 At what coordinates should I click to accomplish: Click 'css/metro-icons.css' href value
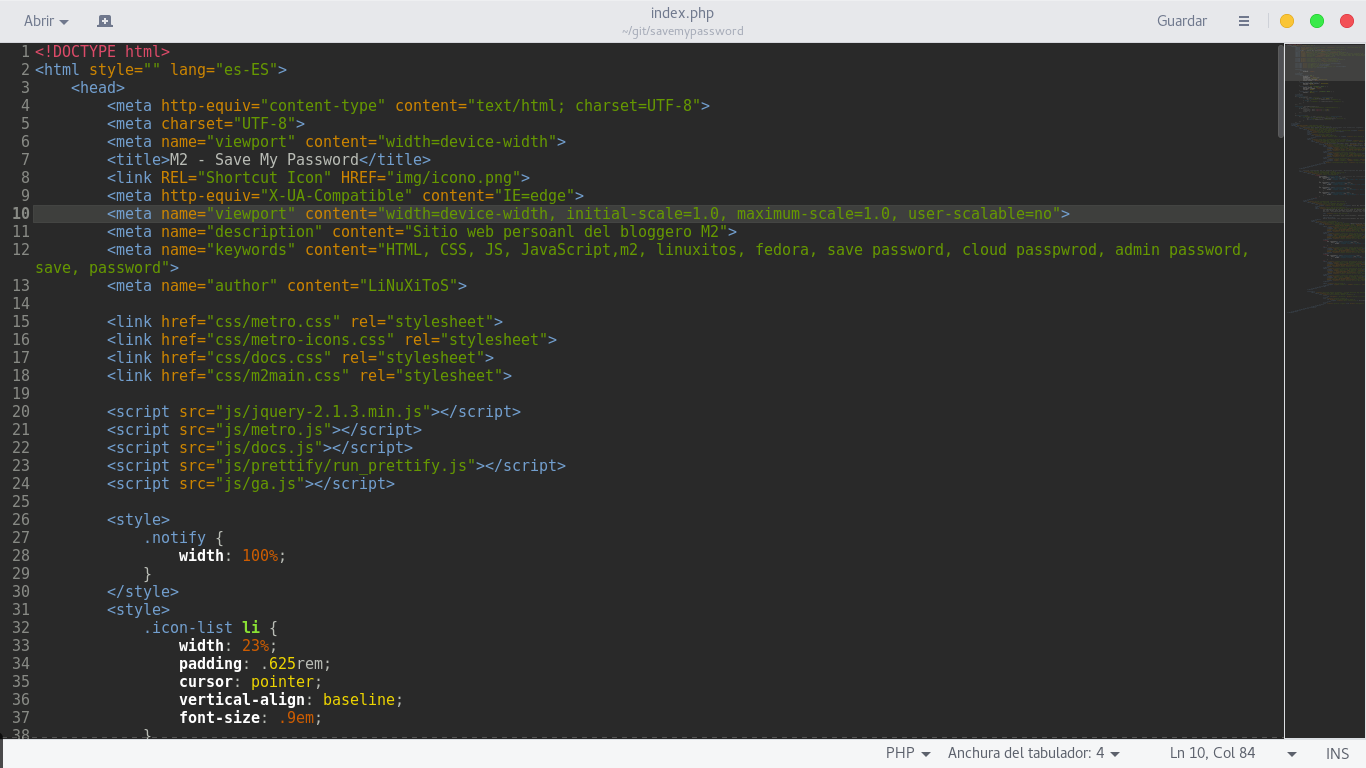[x=300, y=340]
